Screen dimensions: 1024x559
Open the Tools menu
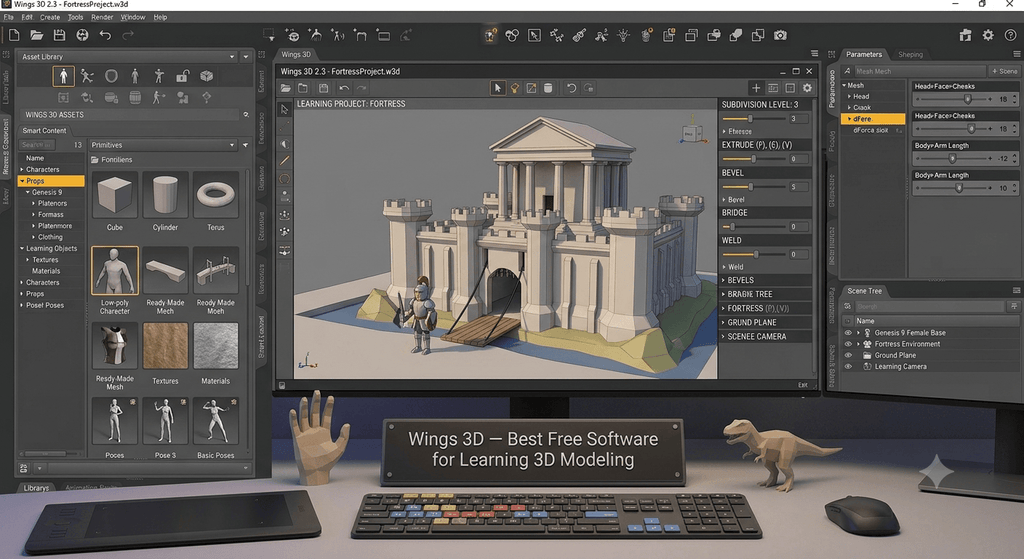(75, 17)
